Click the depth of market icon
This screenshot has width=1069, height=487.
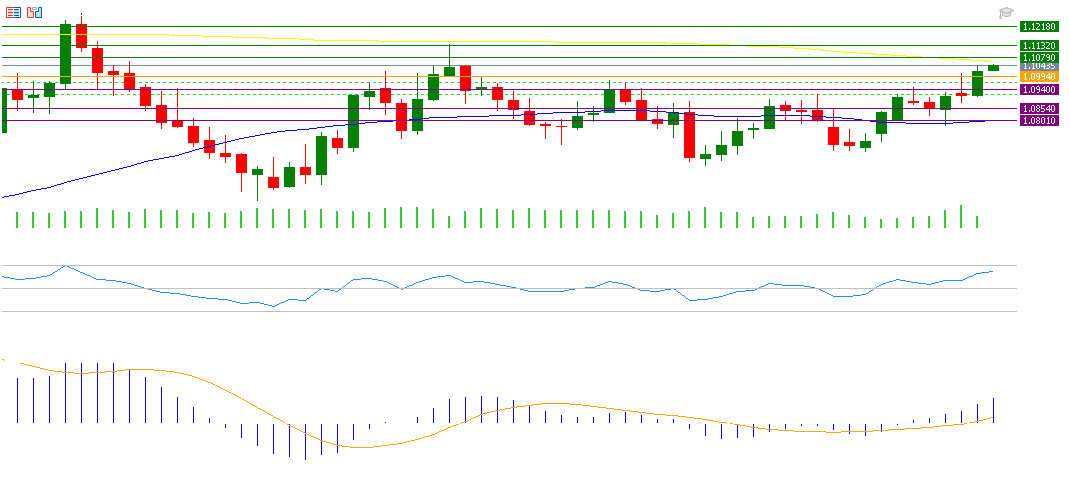point(35,12)
